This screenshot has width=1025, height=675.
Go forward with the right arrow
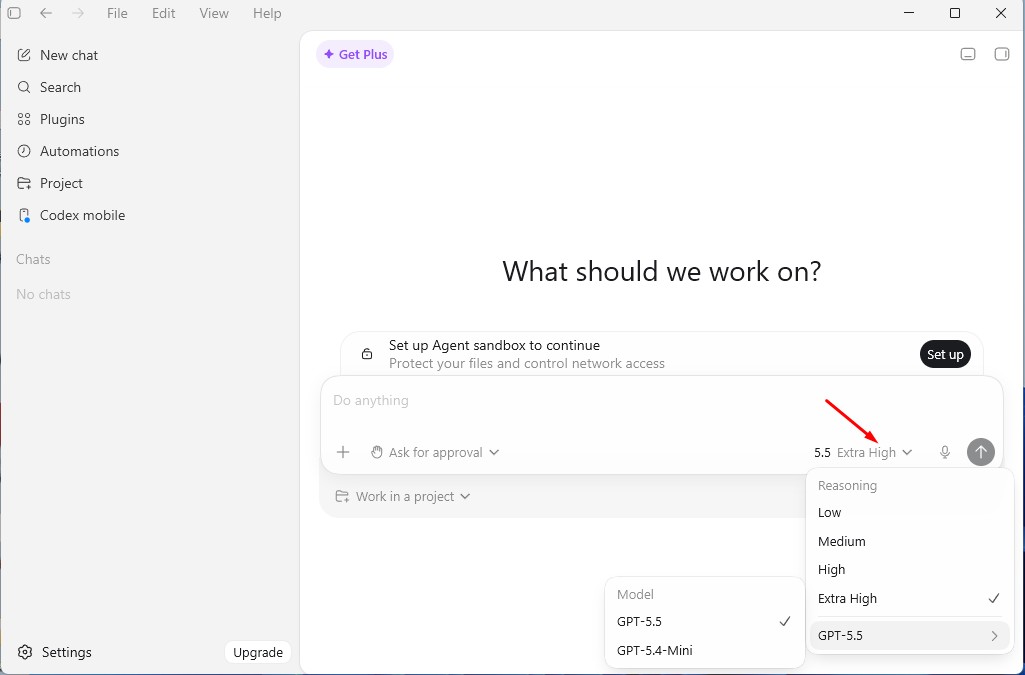click(x=78, y=13)
